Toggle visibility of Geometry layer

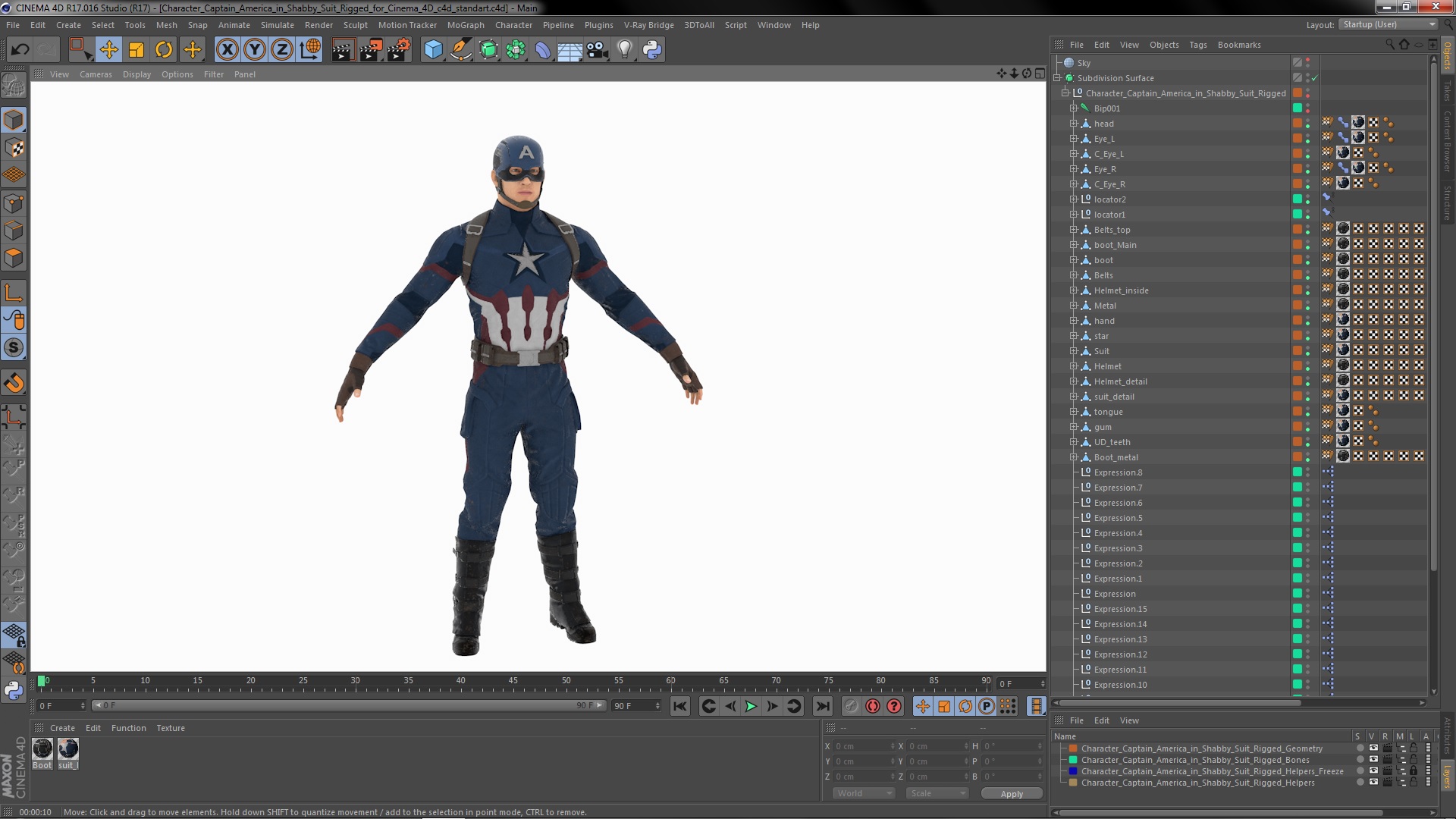(1373, 748)
